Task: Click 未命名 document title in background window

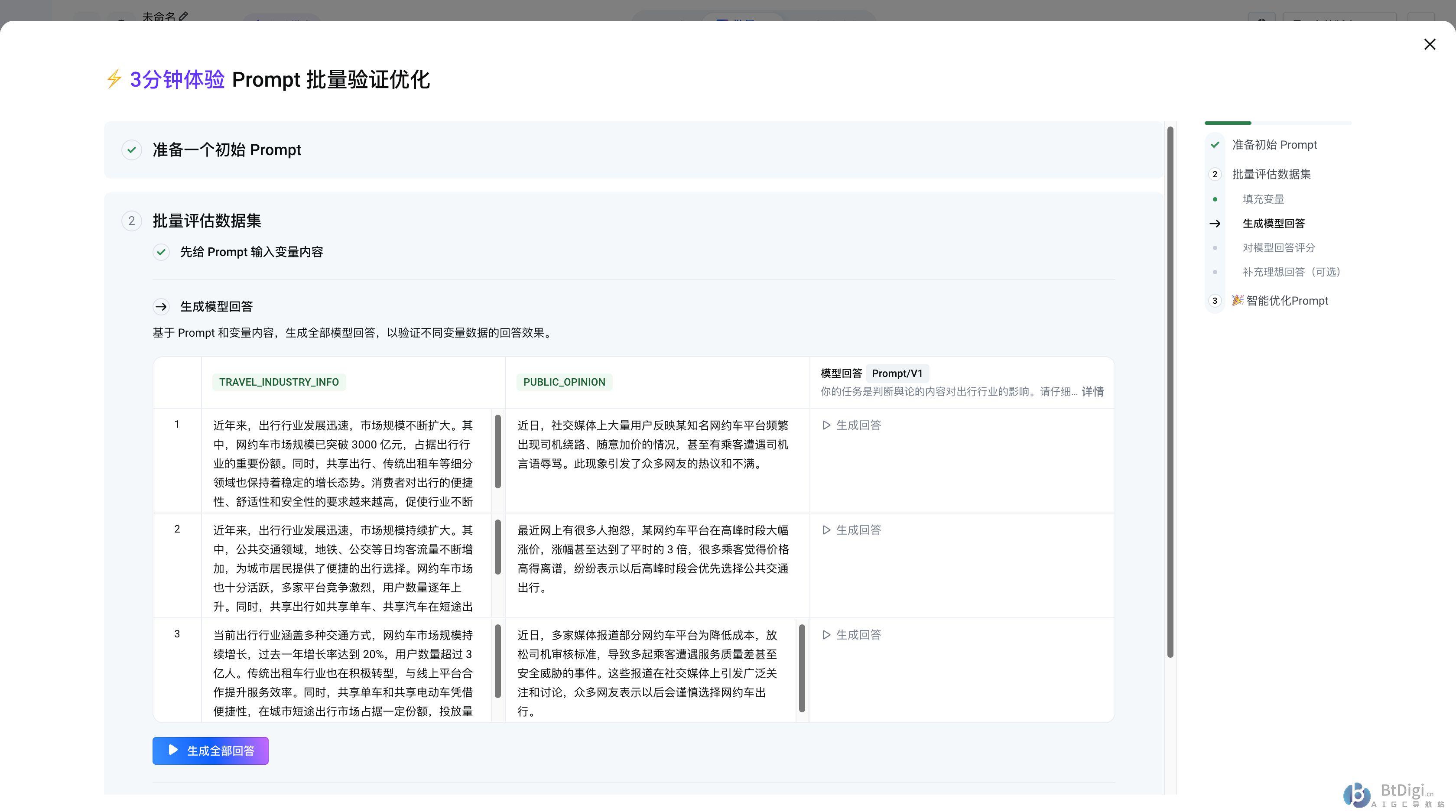Action: pos(158,16)
